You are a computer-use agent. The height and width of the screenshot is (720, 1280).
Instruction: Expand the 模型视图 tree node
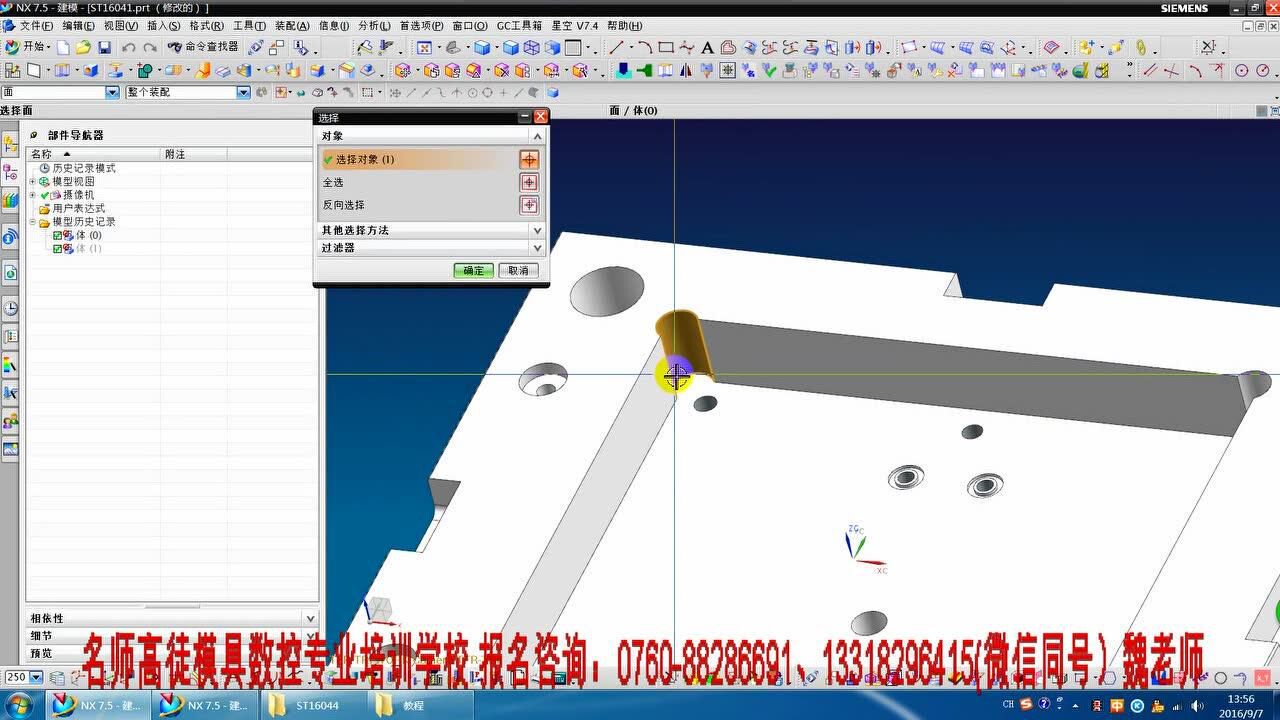coord(33,182)
